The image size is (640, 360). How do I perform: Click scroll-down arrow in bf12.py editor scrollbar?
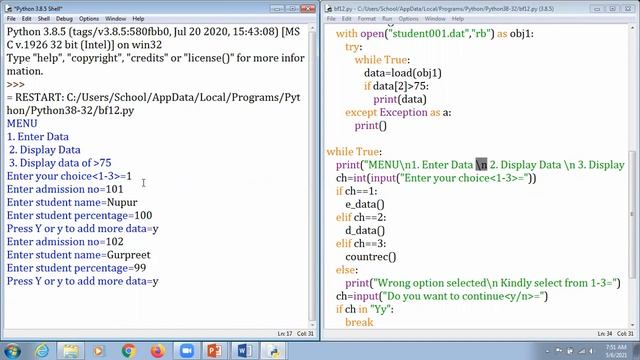632,325
